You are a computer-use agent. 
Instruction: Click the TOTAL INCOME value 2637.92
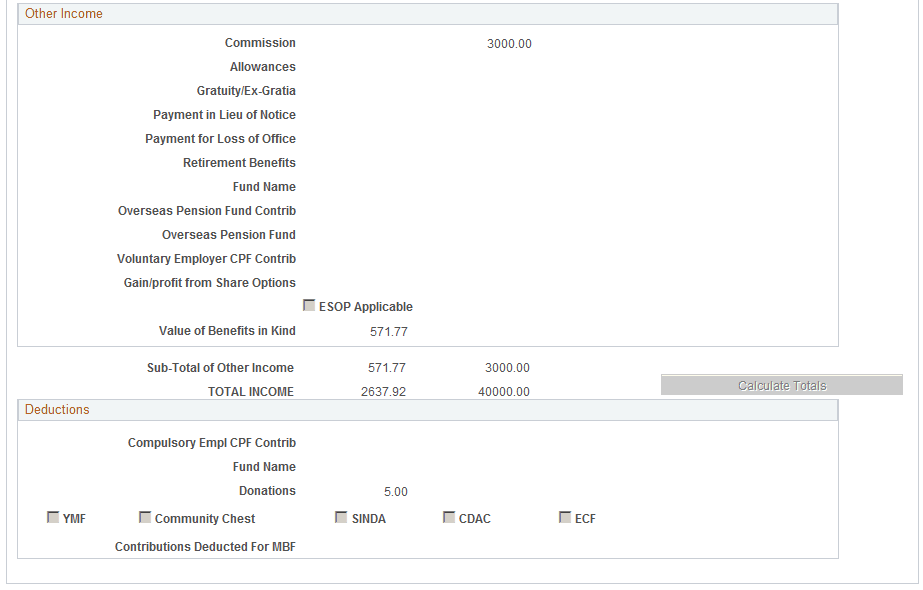[383, 392]
